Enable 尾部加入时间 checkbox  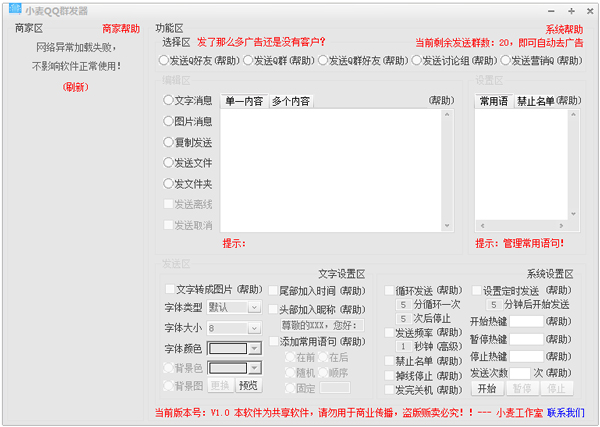click(273, 290)
